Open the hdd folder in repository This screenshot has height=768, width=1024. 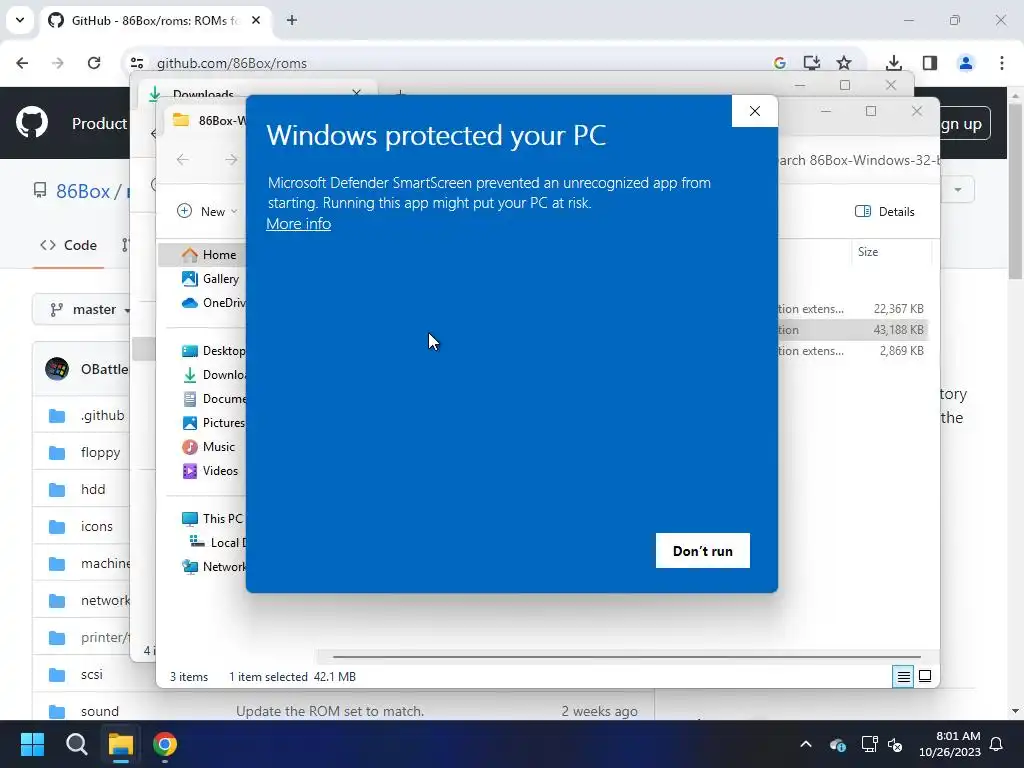coord(93,489)
